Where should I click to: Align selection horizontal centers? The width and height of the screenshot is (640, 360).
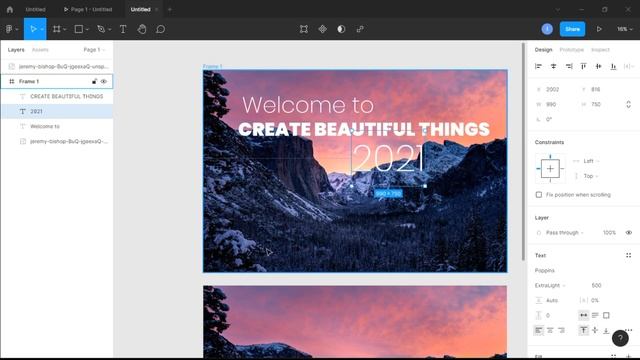pyautogui.click(x=553, y=66)
